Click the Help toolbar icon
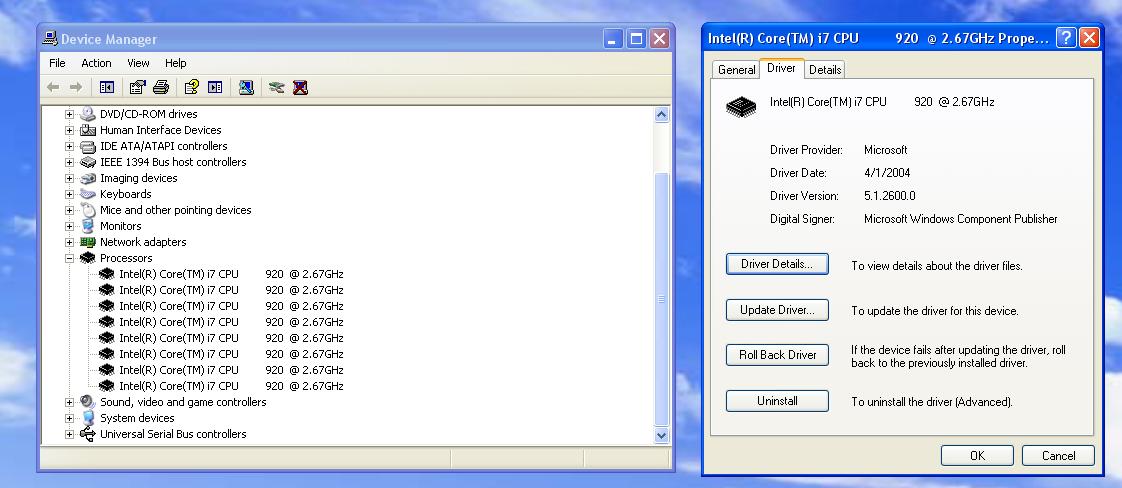The width and height of the screenshot is (1122, 488). [192, 88]
